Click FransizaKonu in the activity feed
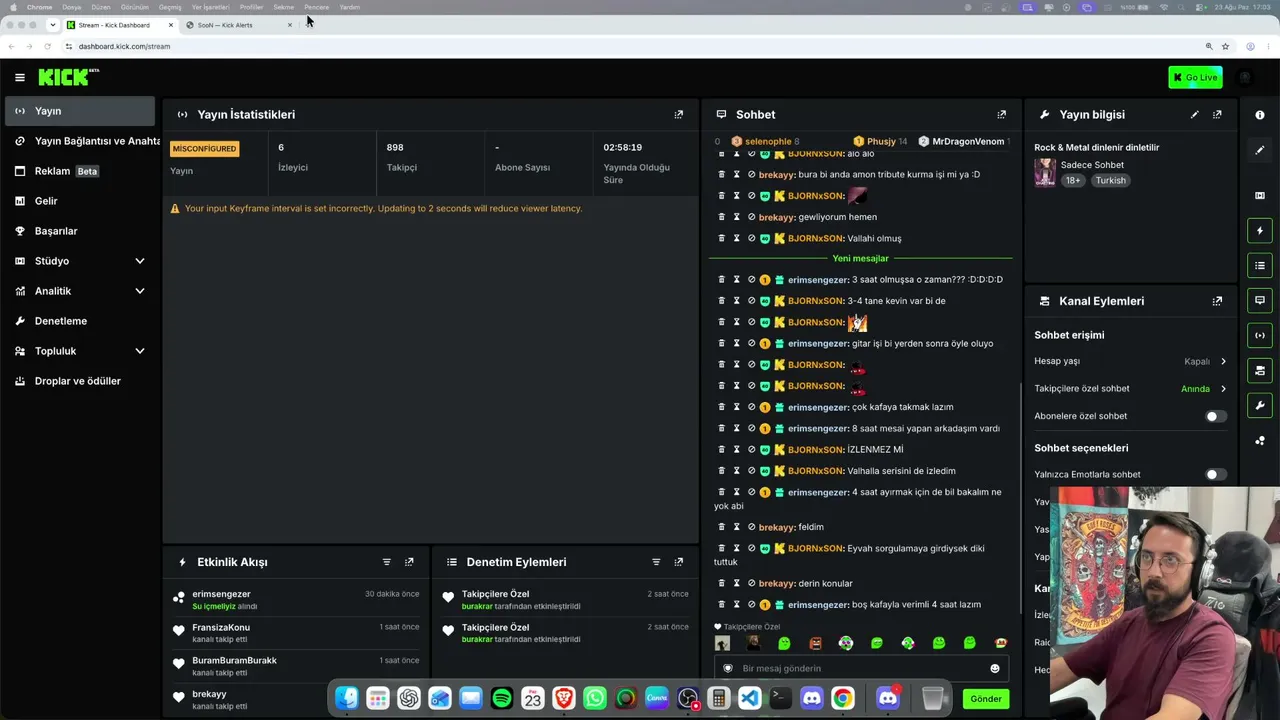Screen dimensions: 1280x720 pos(221,627)
